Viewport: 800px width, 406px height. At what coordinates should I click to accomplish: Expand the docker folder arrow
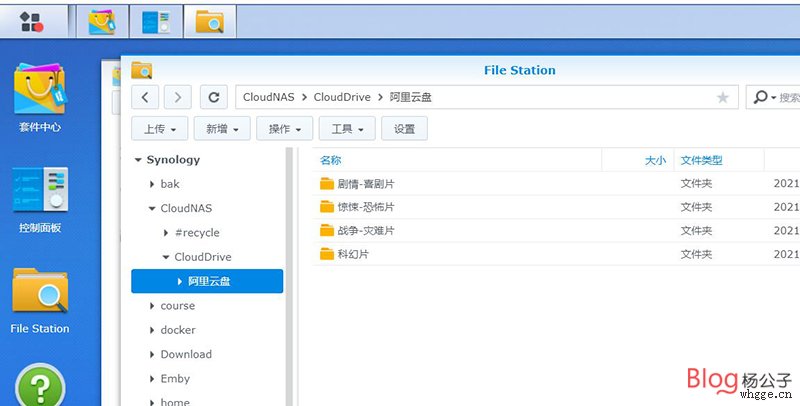click(x=152, y=331)
